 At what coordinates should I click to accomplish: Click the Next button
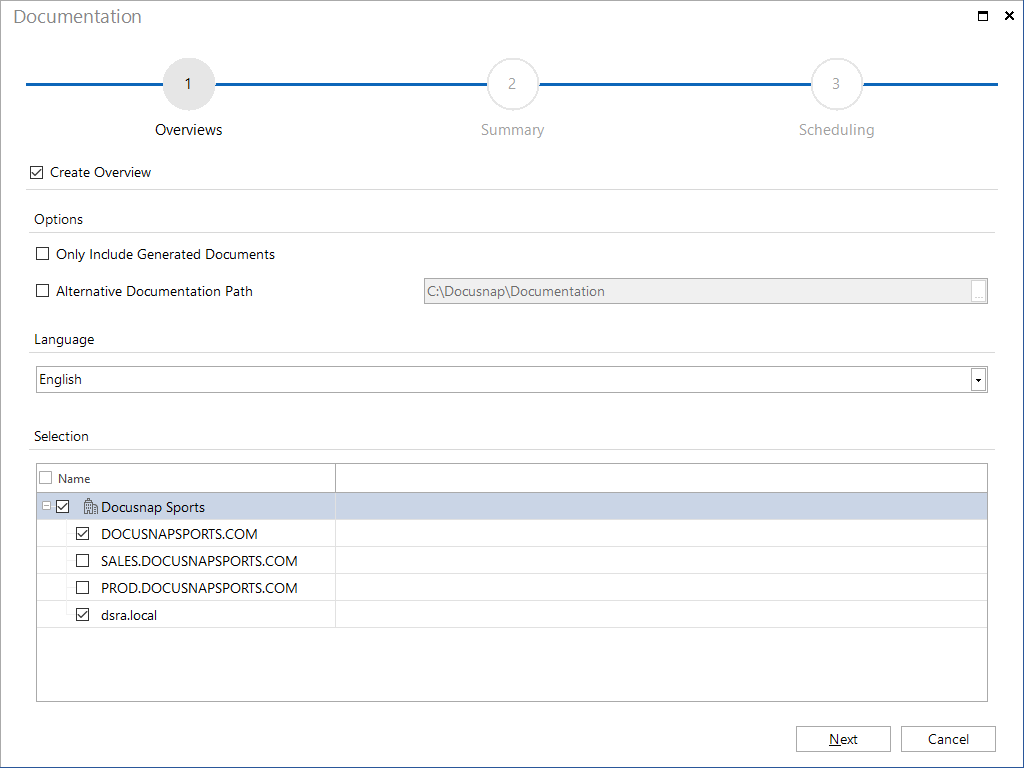[x=843, y=739]
